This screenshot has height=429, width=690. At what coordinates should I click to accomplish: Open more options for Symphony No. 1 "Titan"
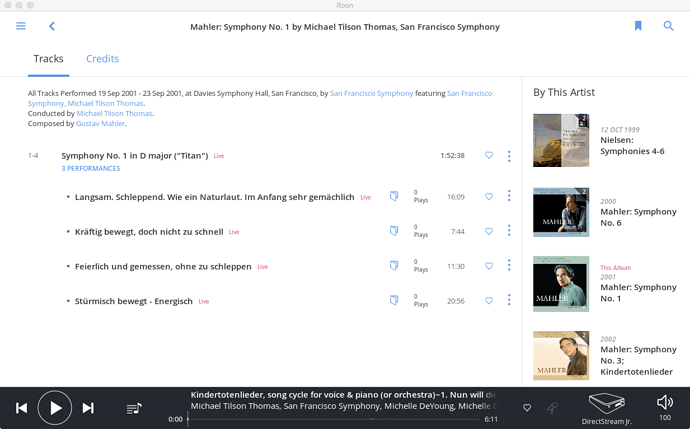(509, 156)
